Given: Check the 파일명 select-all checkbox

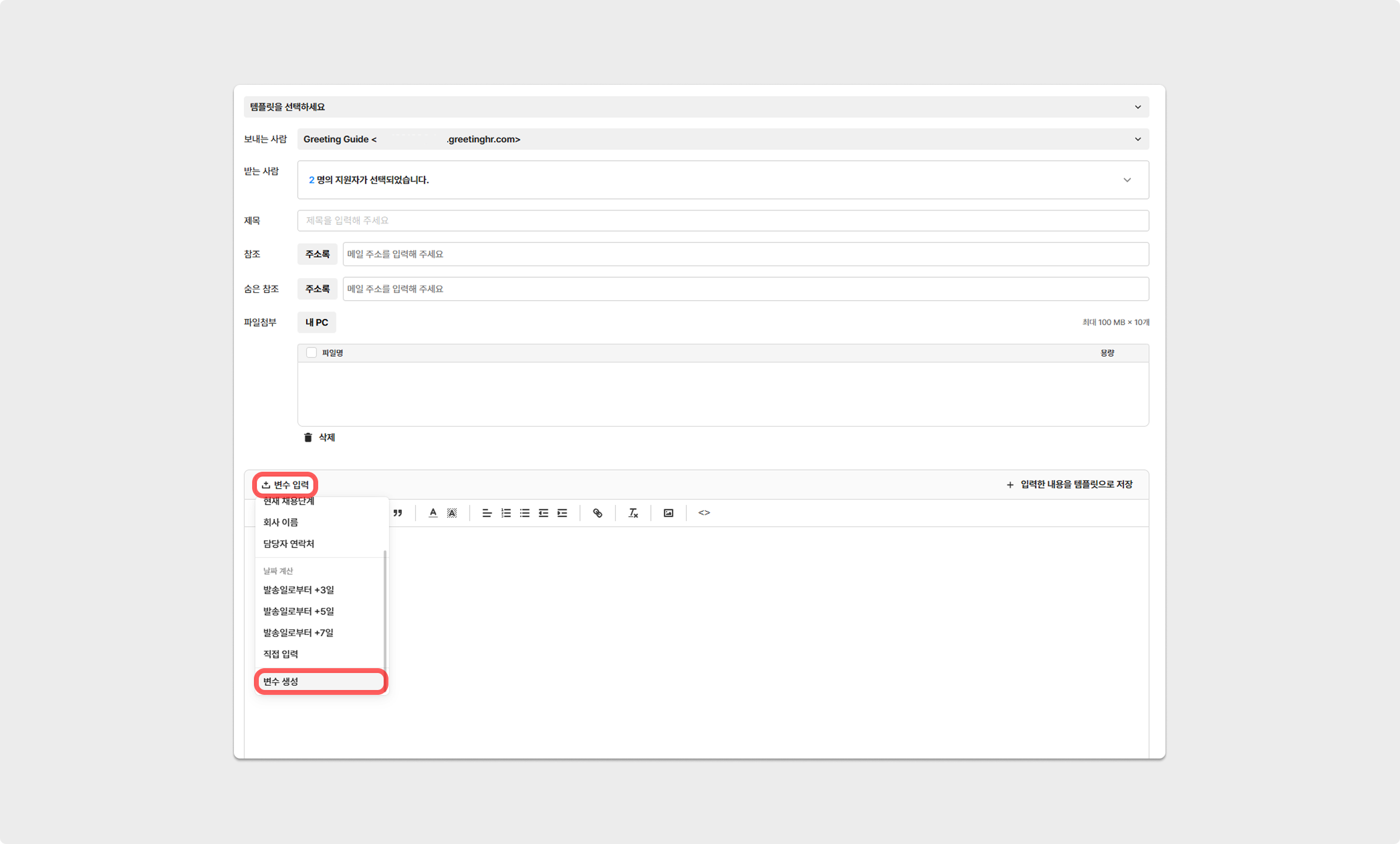Looking at the screenshot, I should point(312,353).
